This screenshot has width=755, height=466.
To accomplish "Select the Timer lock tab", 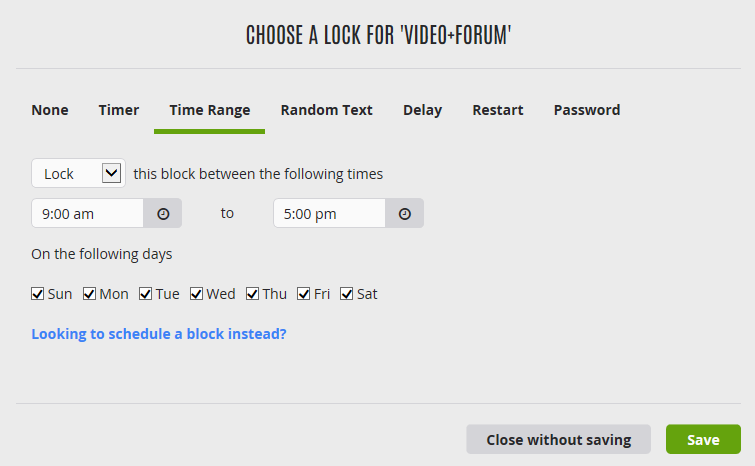I will pyautogui.click(x=119, y=110).
